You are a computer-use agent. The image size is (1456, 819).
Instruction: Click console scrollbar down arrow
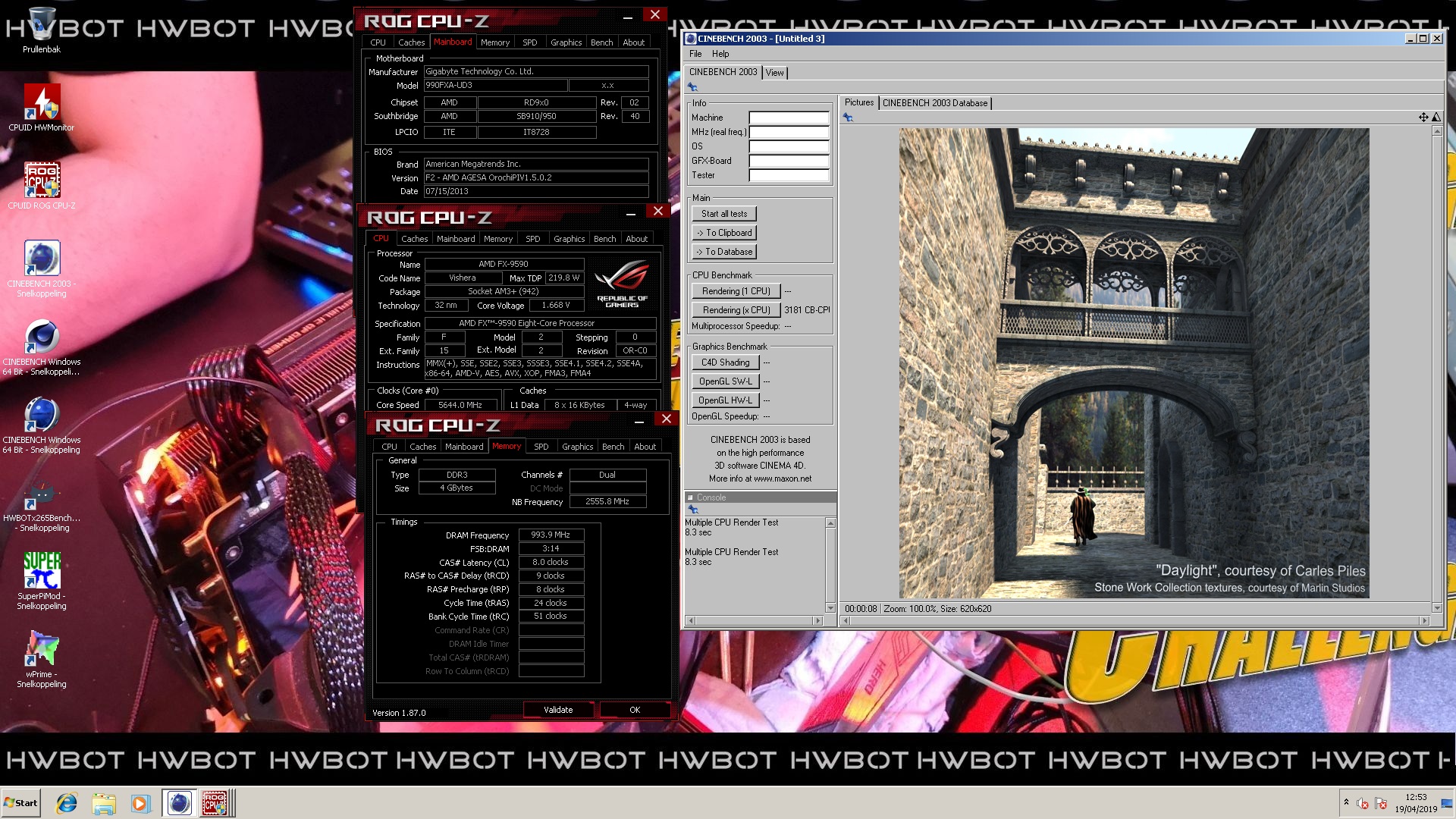coord(830,608)
